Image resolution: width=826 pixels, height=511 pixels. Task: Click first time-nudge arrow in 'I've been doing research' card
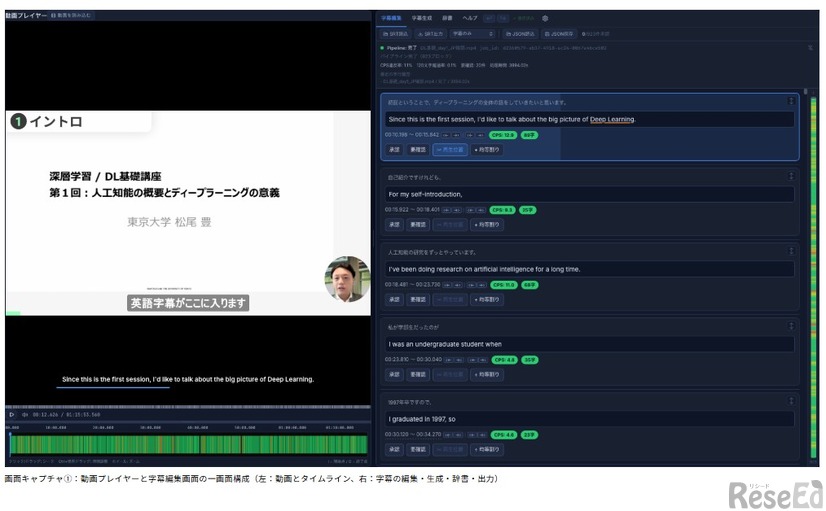coord(447,285)
